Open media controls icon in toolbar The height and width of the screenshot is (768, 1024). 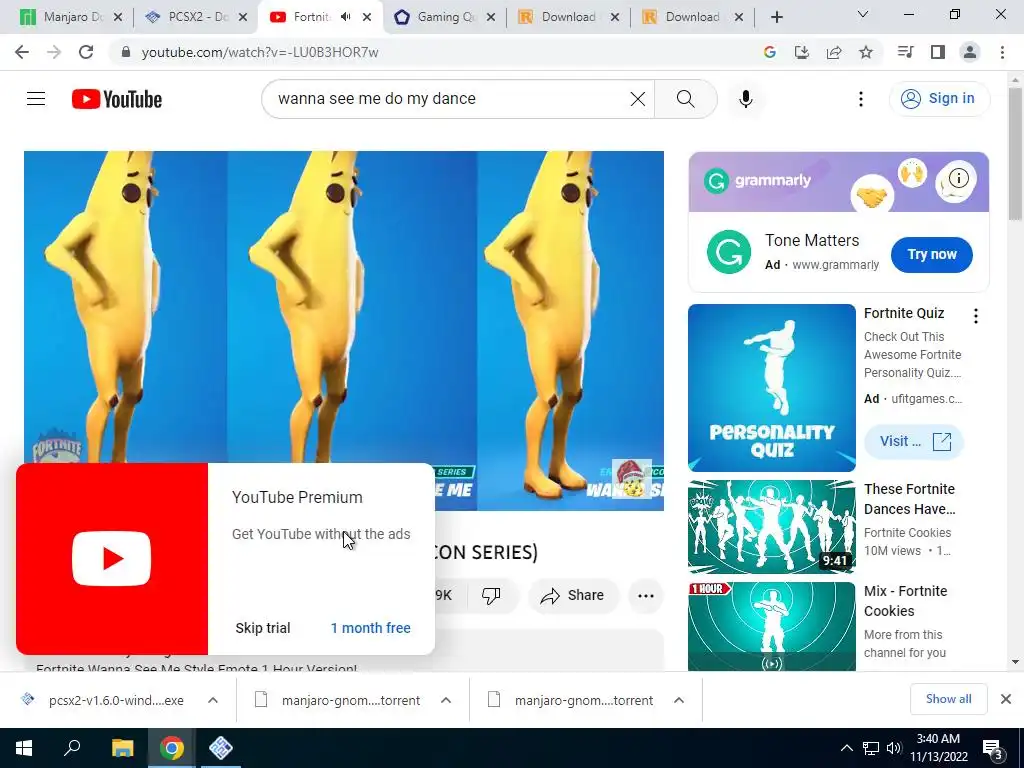905,52
